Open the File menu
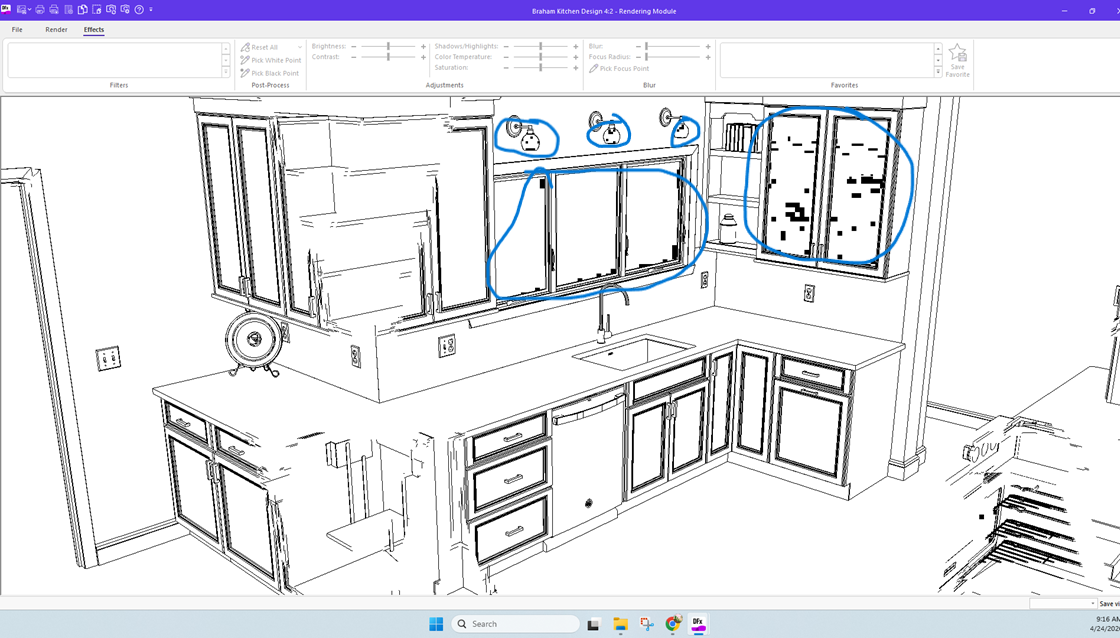Screen dimensions: 1120x638 pyautogui.click(x=17, y=30)
